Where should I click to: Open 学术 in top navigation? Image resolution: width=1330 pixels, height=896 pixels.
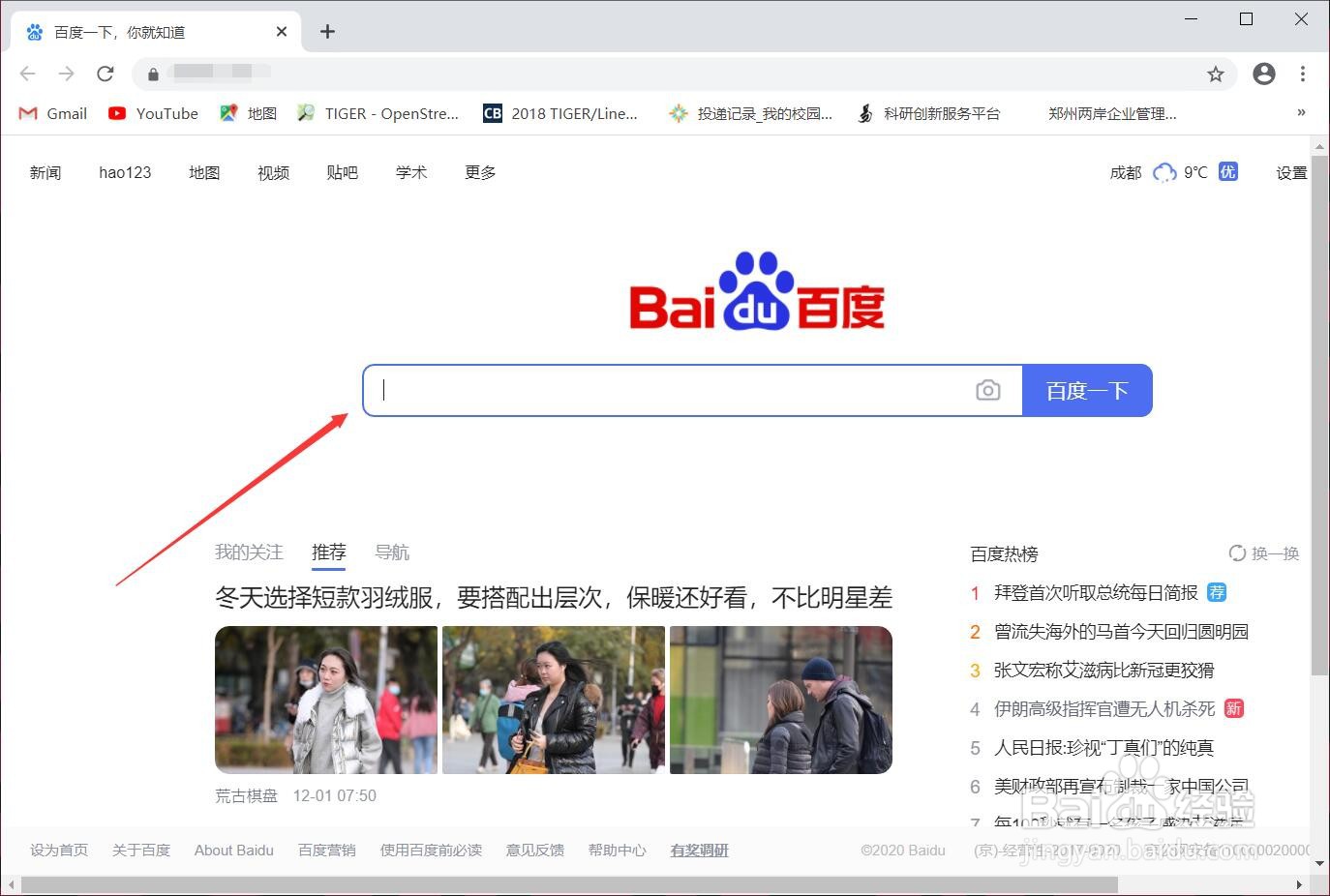[411, 172]
